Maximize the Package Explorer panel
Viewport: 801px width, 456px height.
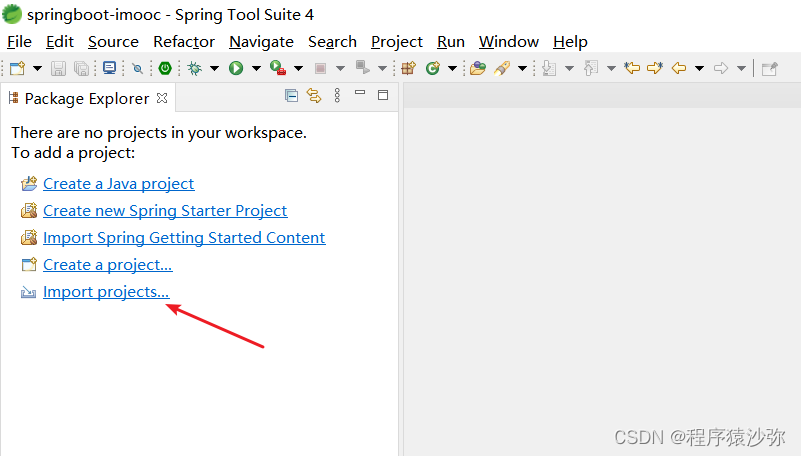[383, 95]
